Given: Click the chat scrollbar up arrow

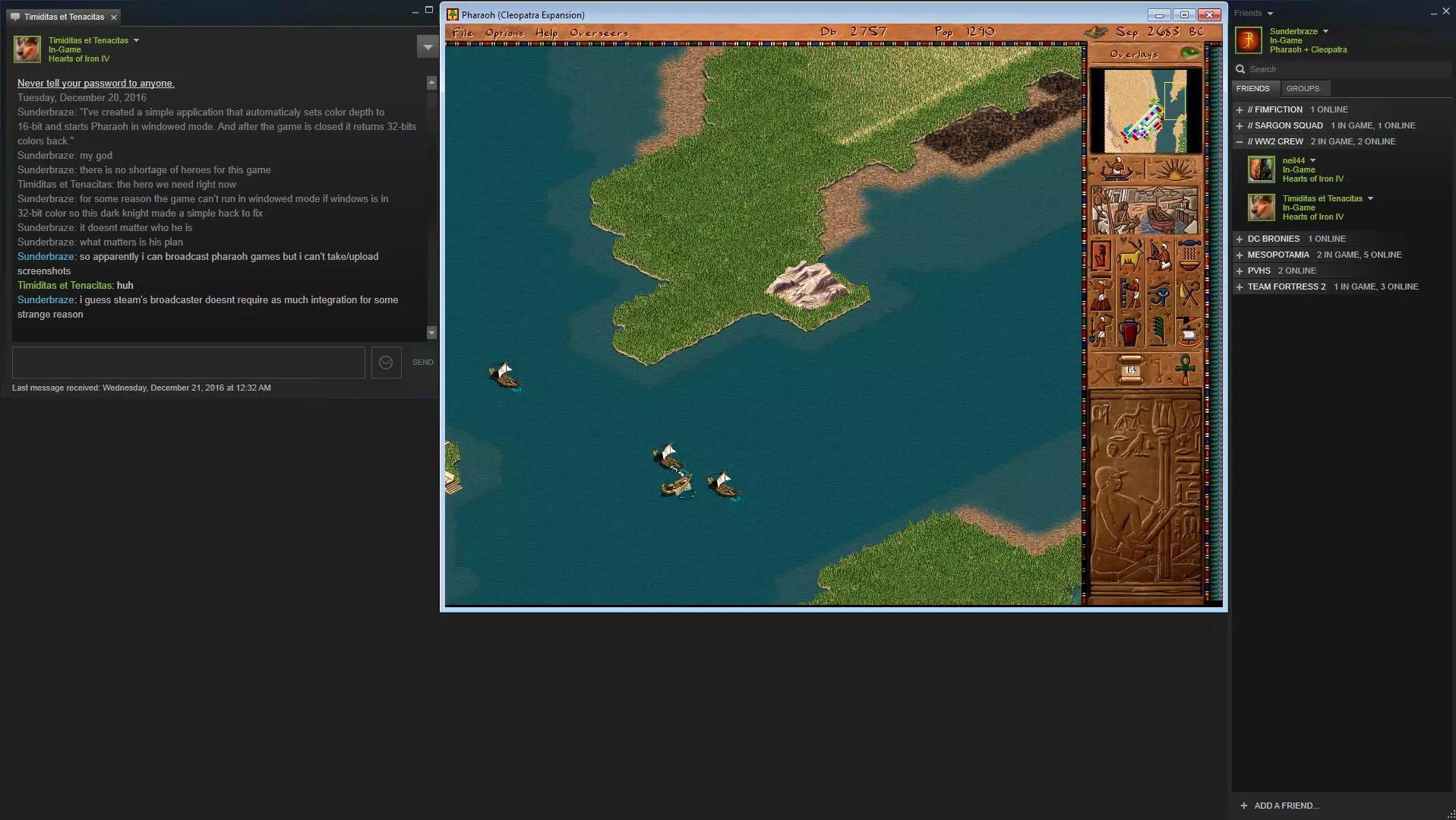Looking at the screenshot, I should (x=431, y=83).
